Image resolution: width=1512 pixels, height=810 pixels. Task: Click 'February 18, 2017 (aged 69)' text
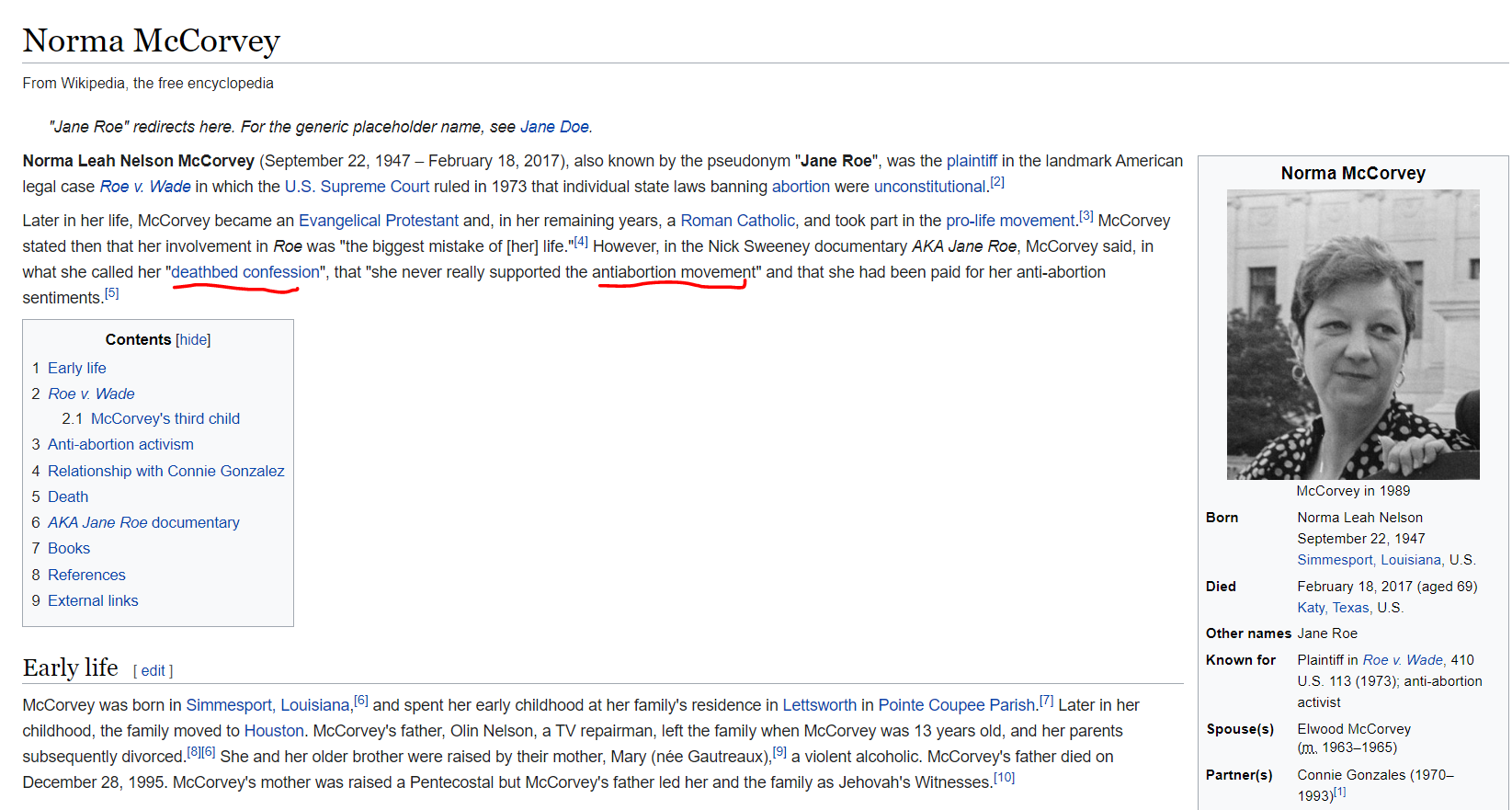pos(1387,587)
